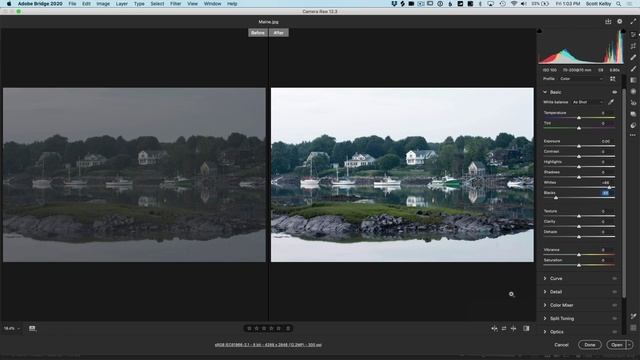Open more image settings three-dots icon

[633, 135]
